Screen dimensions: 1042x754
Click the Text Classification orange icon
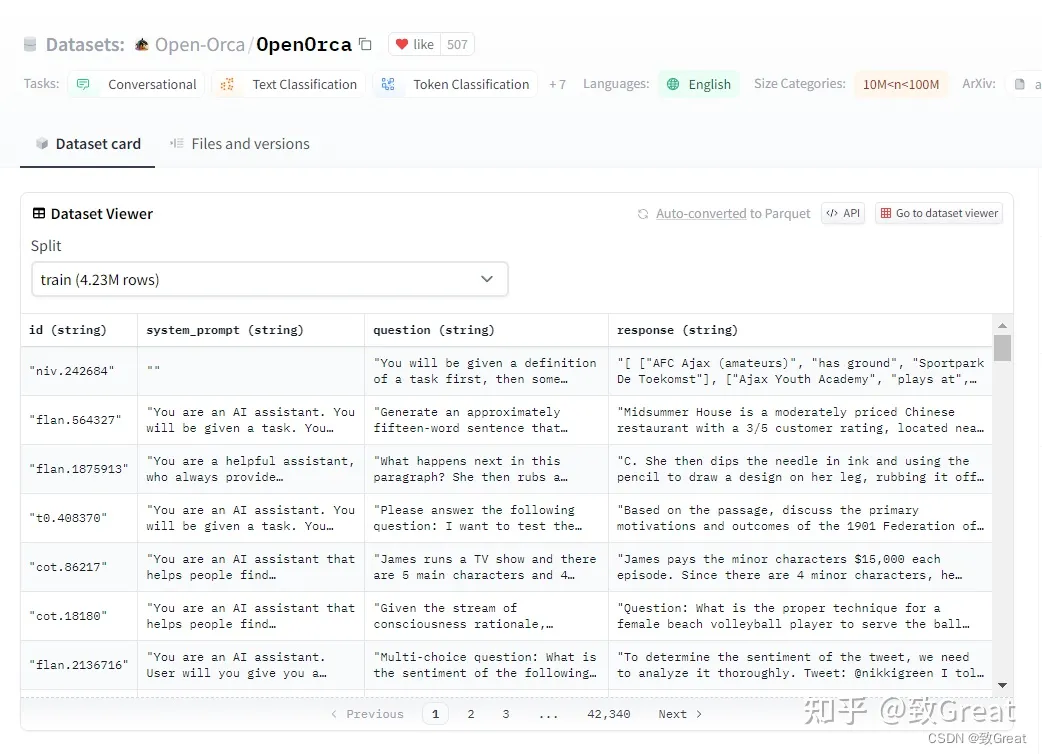[x=227, y=84]
